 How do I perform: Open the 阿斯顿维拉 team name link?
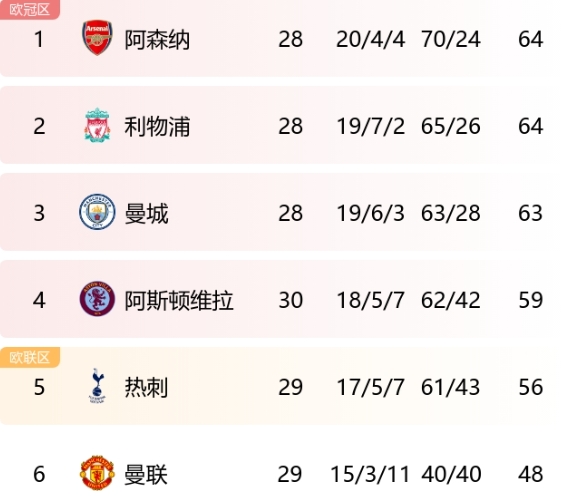(179, 300)
